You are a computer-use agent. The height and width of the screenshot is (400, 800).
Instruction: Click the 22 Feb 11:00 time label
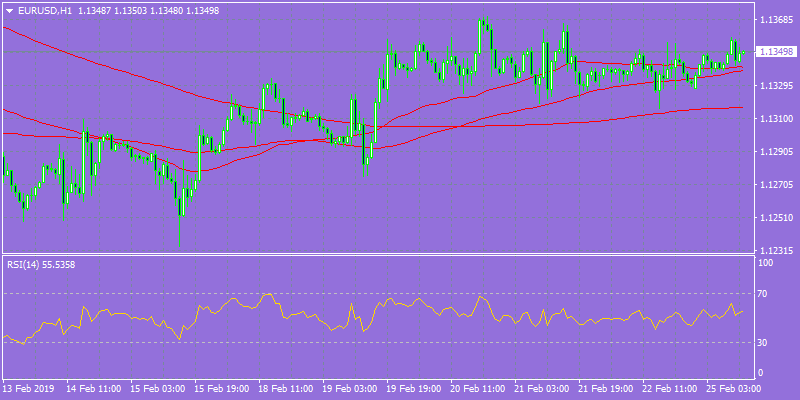click(670, 389)
